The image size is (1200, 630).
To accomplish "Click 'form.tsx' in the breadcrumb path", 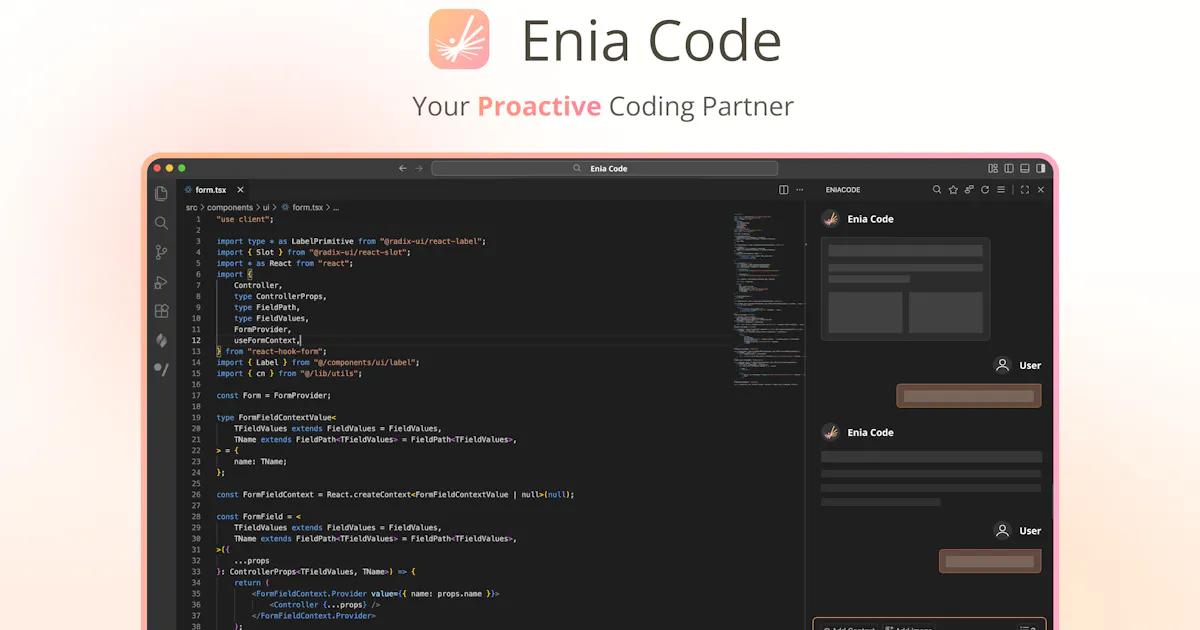I will (x=307, y=208).
